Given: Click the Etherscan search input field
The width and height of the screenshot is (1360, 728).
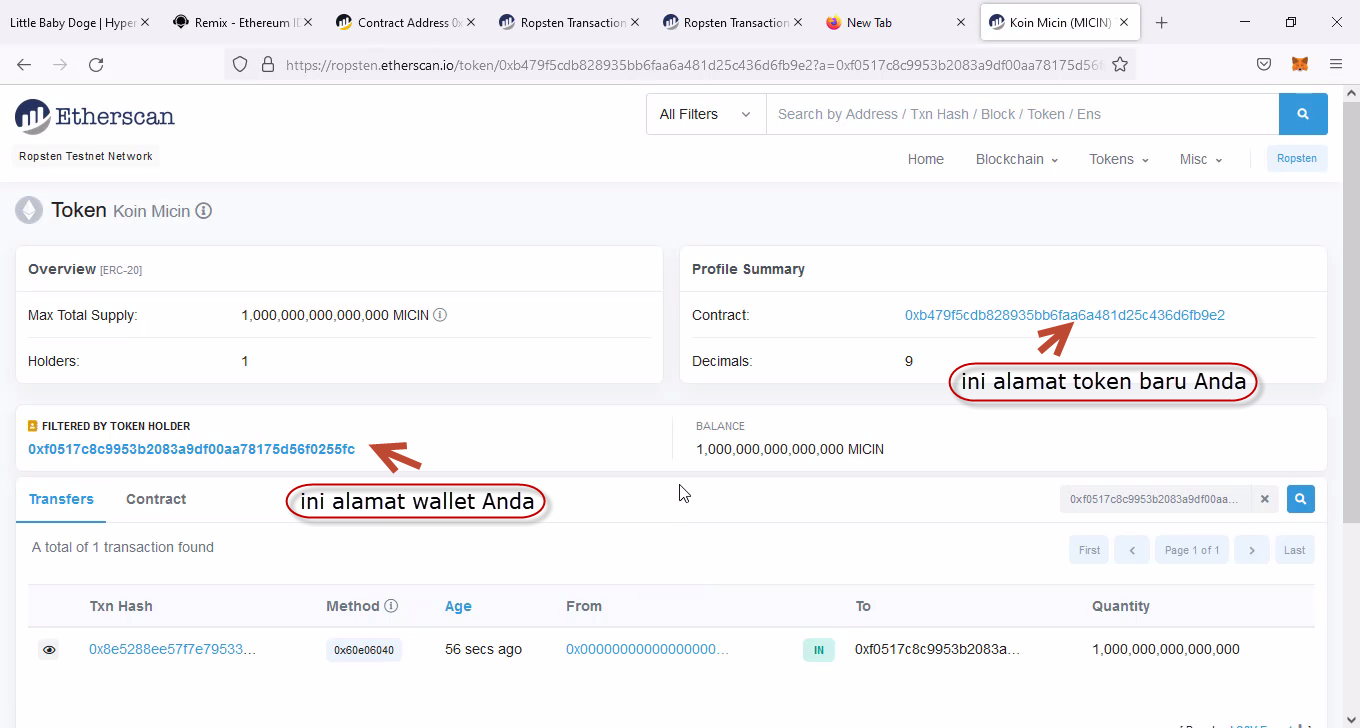Looking at the screenshot, I should pyautogui.click(x=1021, y=114).
